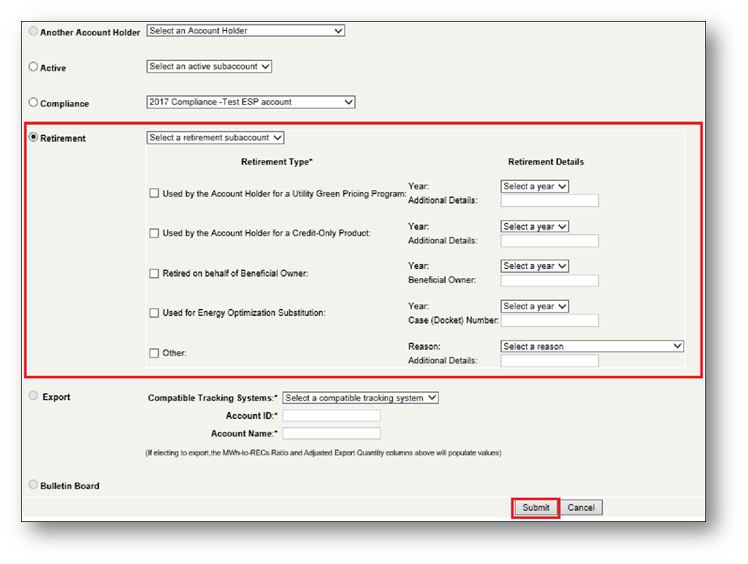Open year dropdown for Green Pricing Program
The height and width of the screenshot is (564, 748).
[534, 186]
